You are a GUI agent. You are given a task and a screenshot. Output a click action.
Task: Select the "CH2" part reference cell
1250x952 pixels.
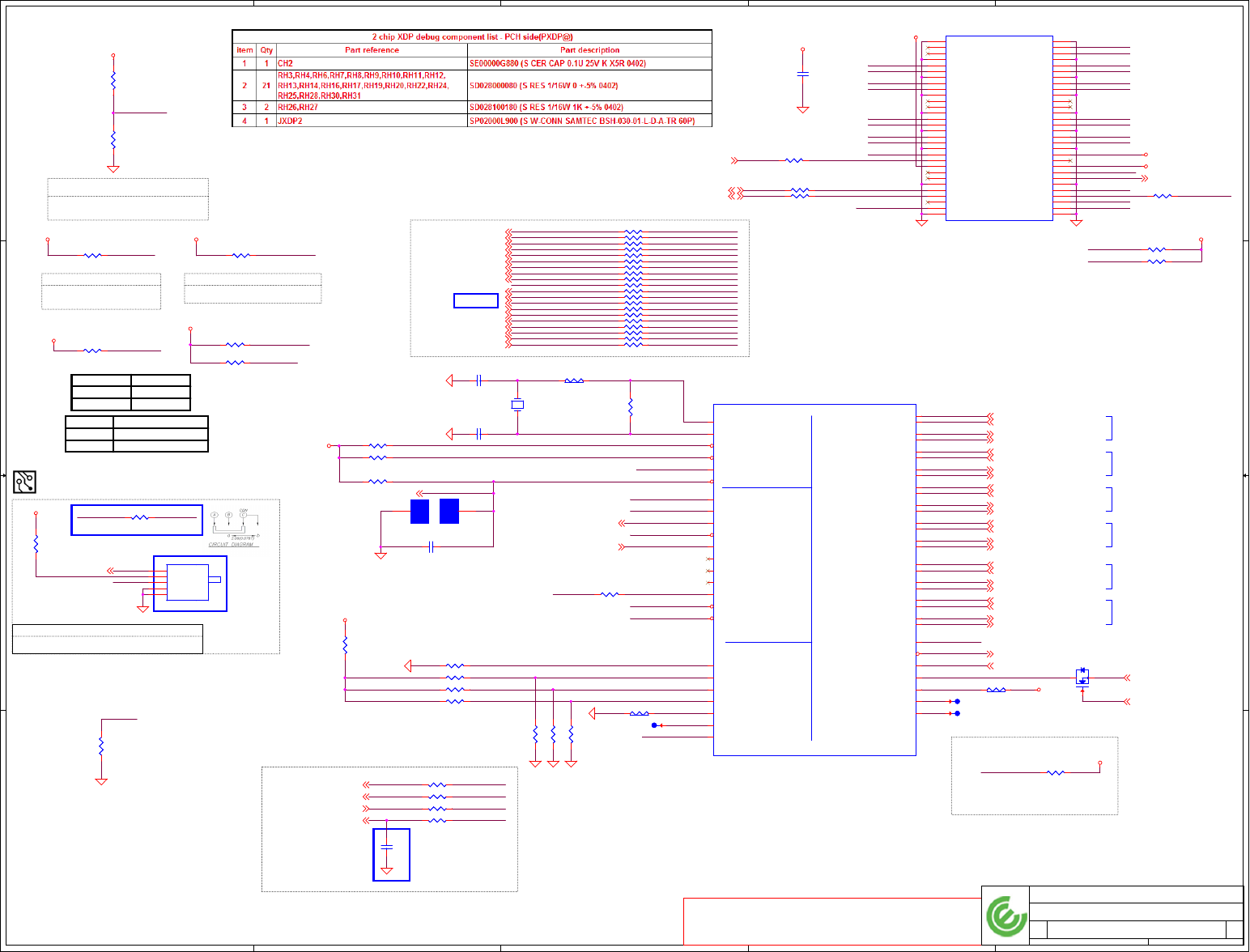tap(372, 63)
